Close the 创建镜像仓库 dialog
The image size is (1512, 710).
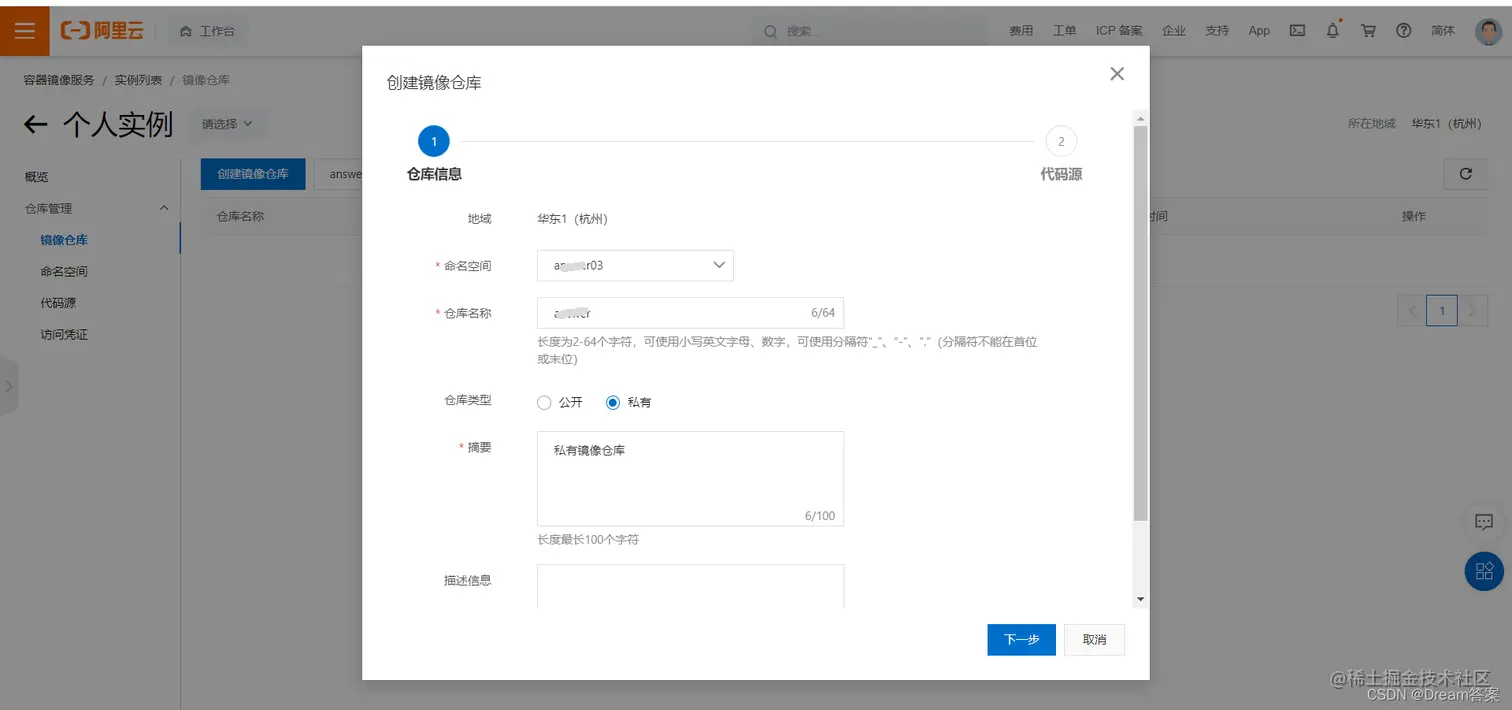point(1117,74)
